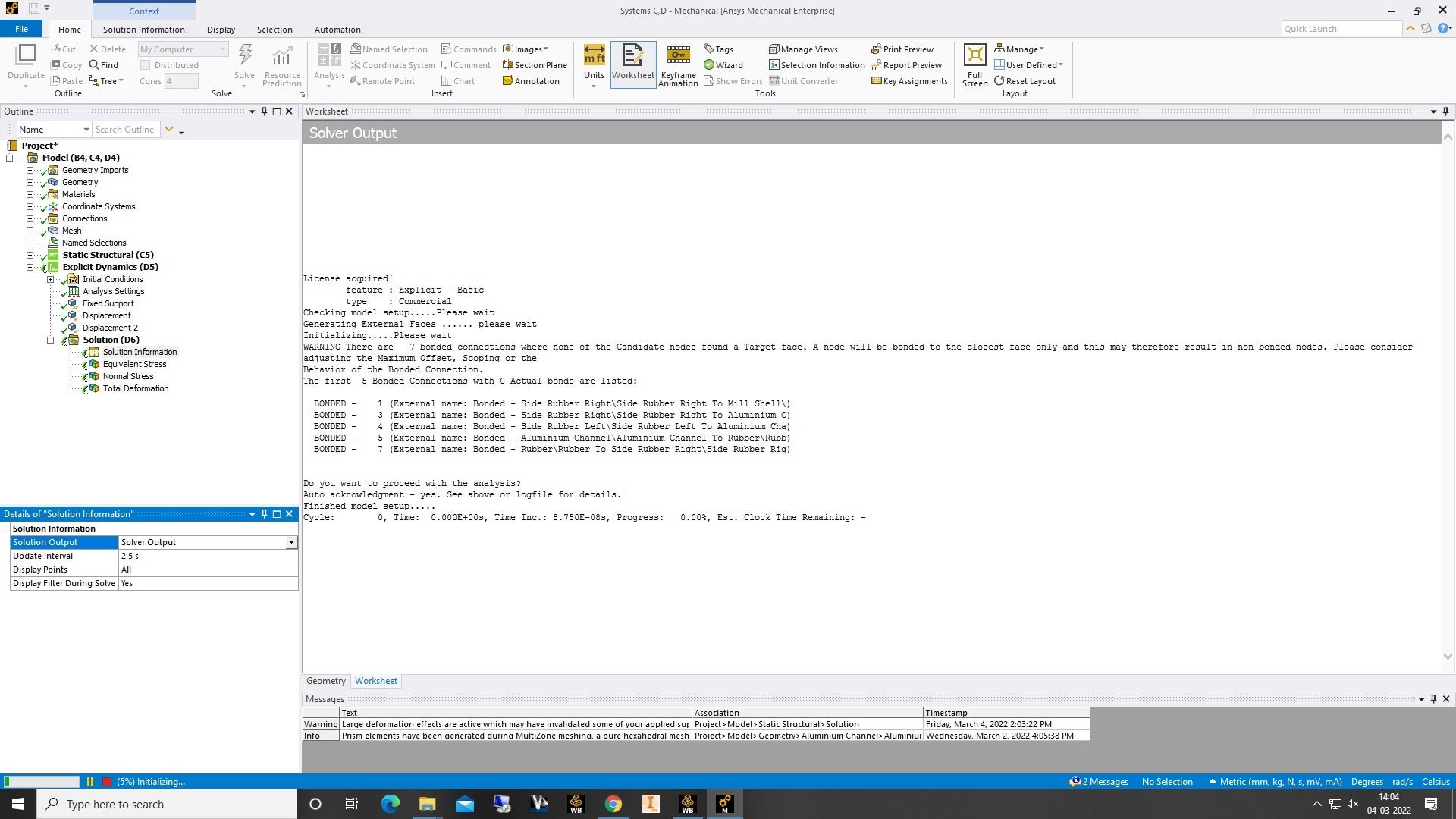
Task: Open Resource Prediction tool
Action: (x=282, y=65)
